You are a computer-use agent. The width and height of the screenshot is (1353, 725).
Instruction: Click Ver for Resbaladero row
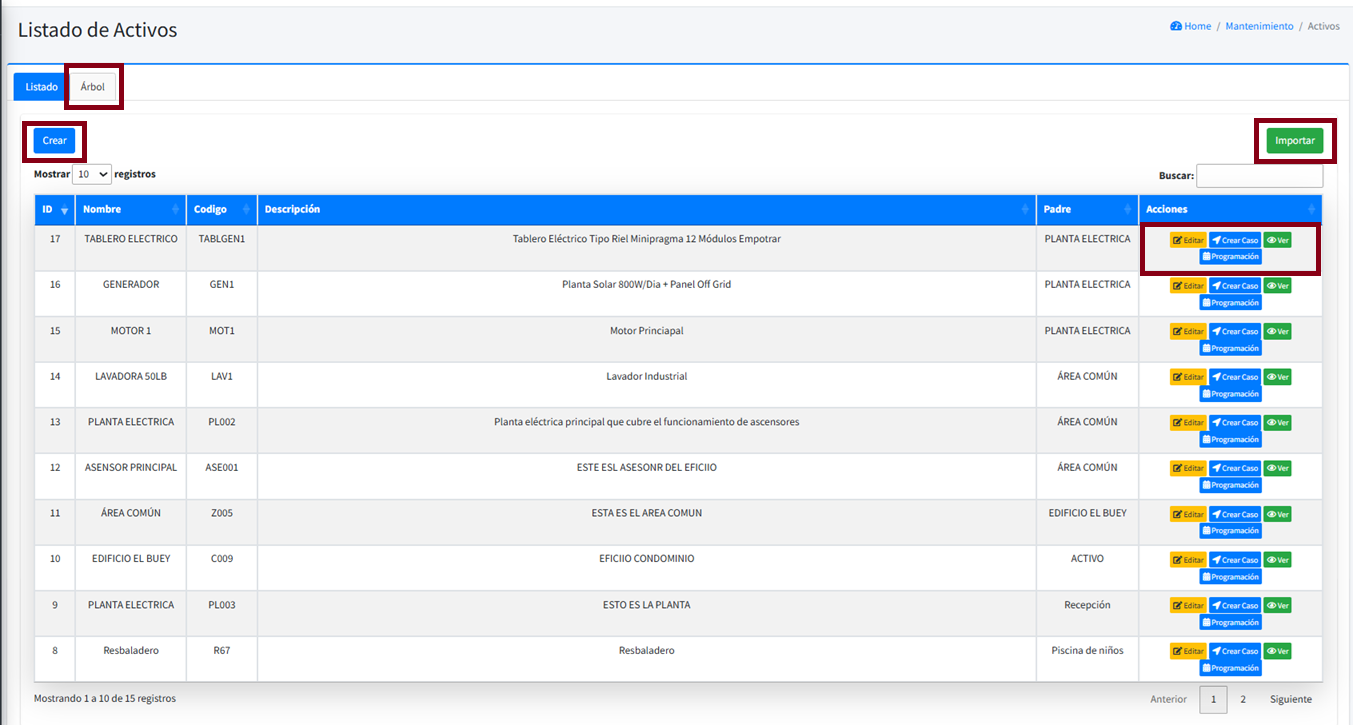(x=1277, y=651)
